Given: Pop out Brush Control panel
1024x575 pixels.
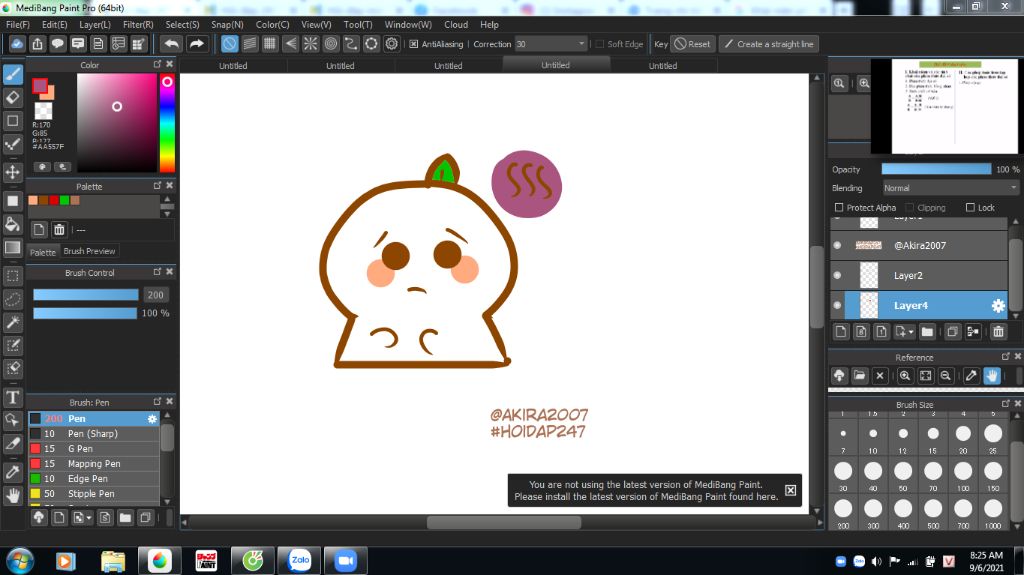Looking at the screenshot, I should pyautogui.click(x=157, y=271).
